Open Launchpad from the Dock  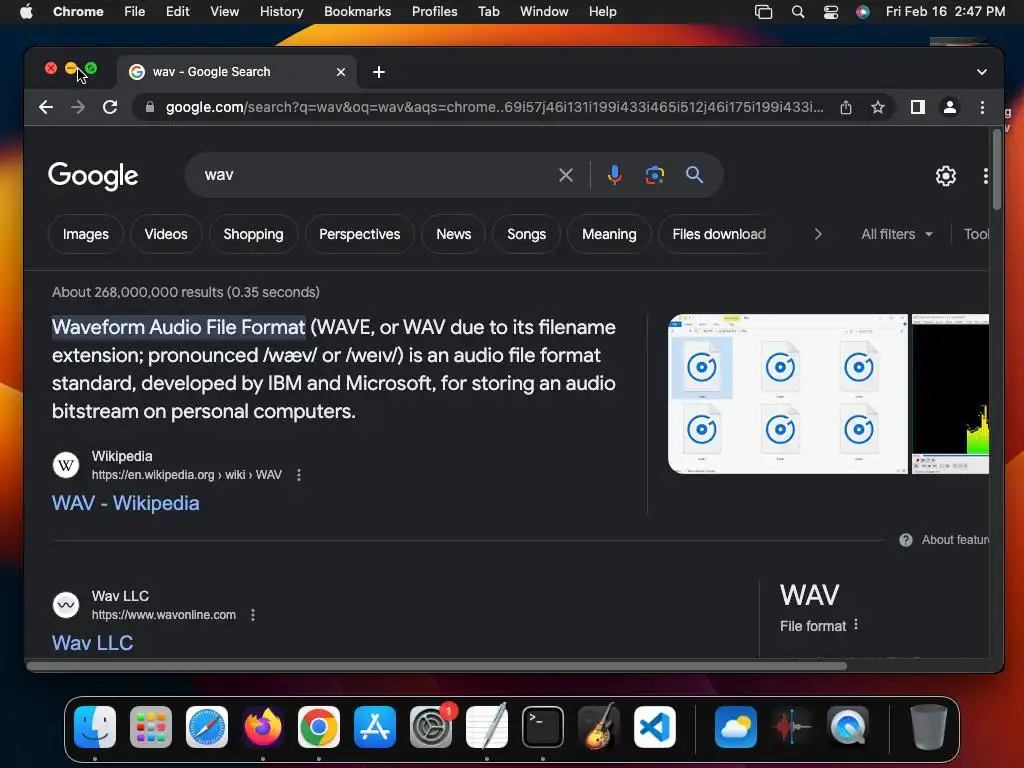(151, 726)
